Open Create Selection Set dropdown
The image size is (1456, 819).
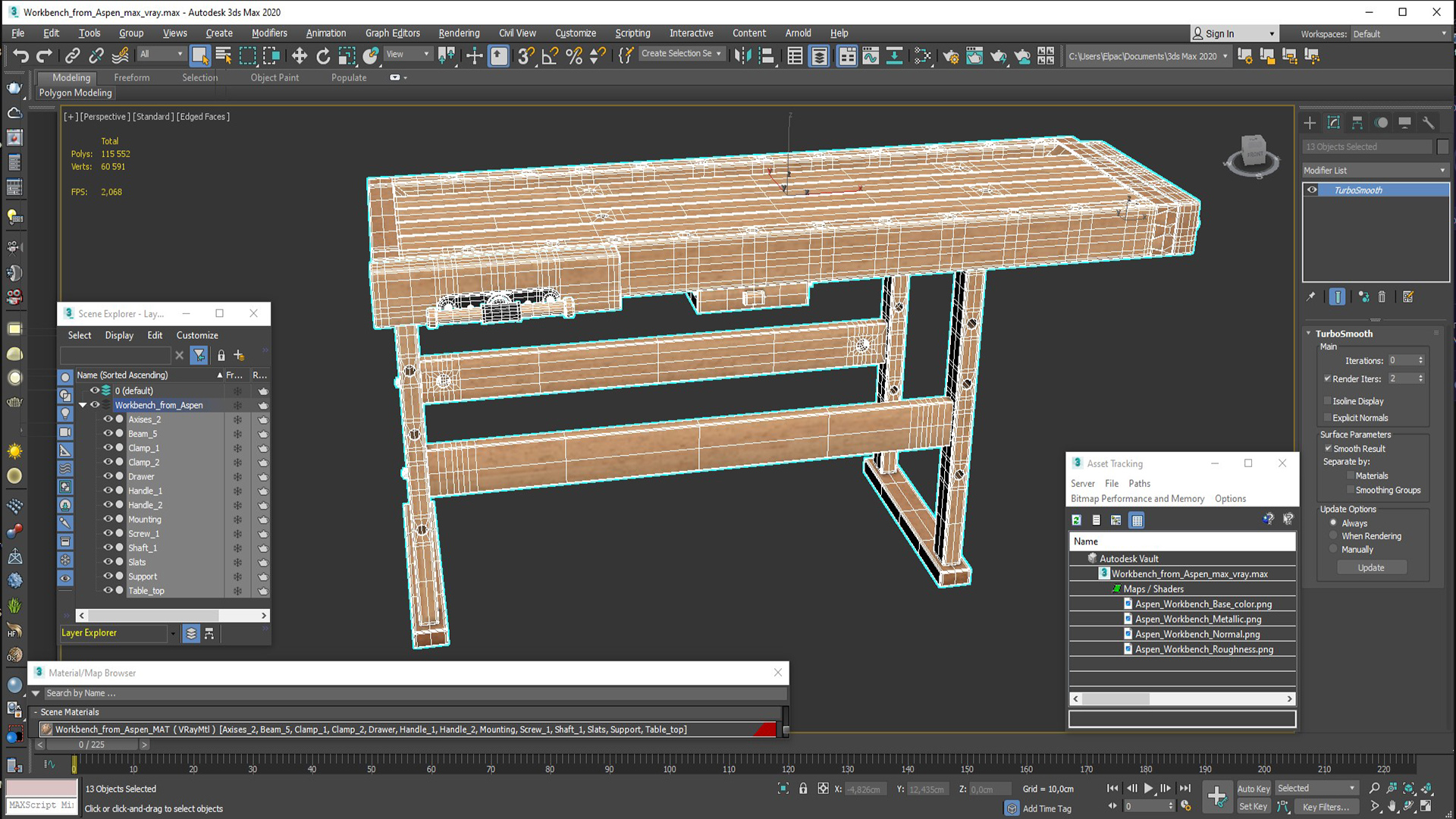coord(681,54)
